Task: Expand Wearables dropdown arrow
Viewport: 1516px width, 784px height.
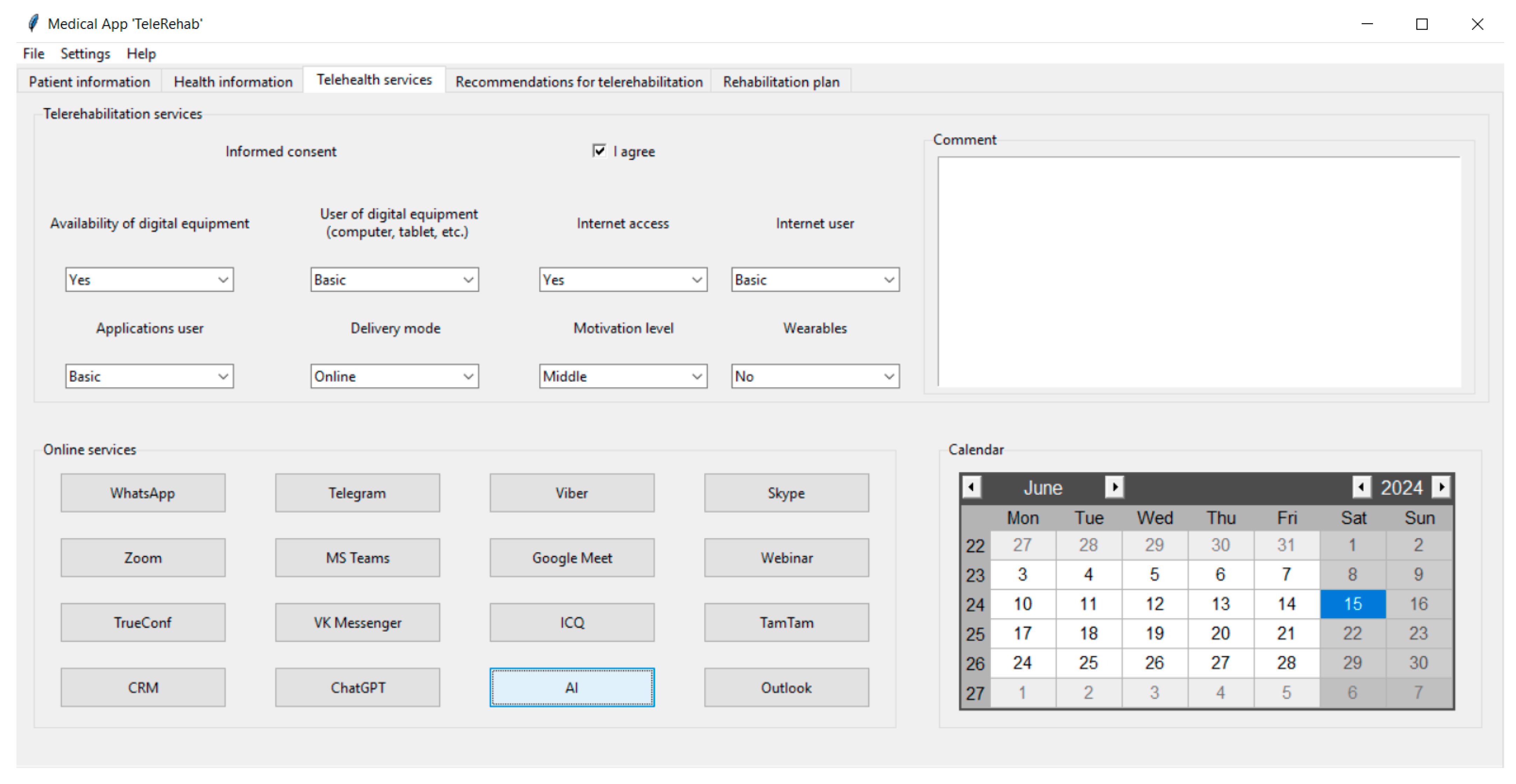Action: tap(889, 376)
